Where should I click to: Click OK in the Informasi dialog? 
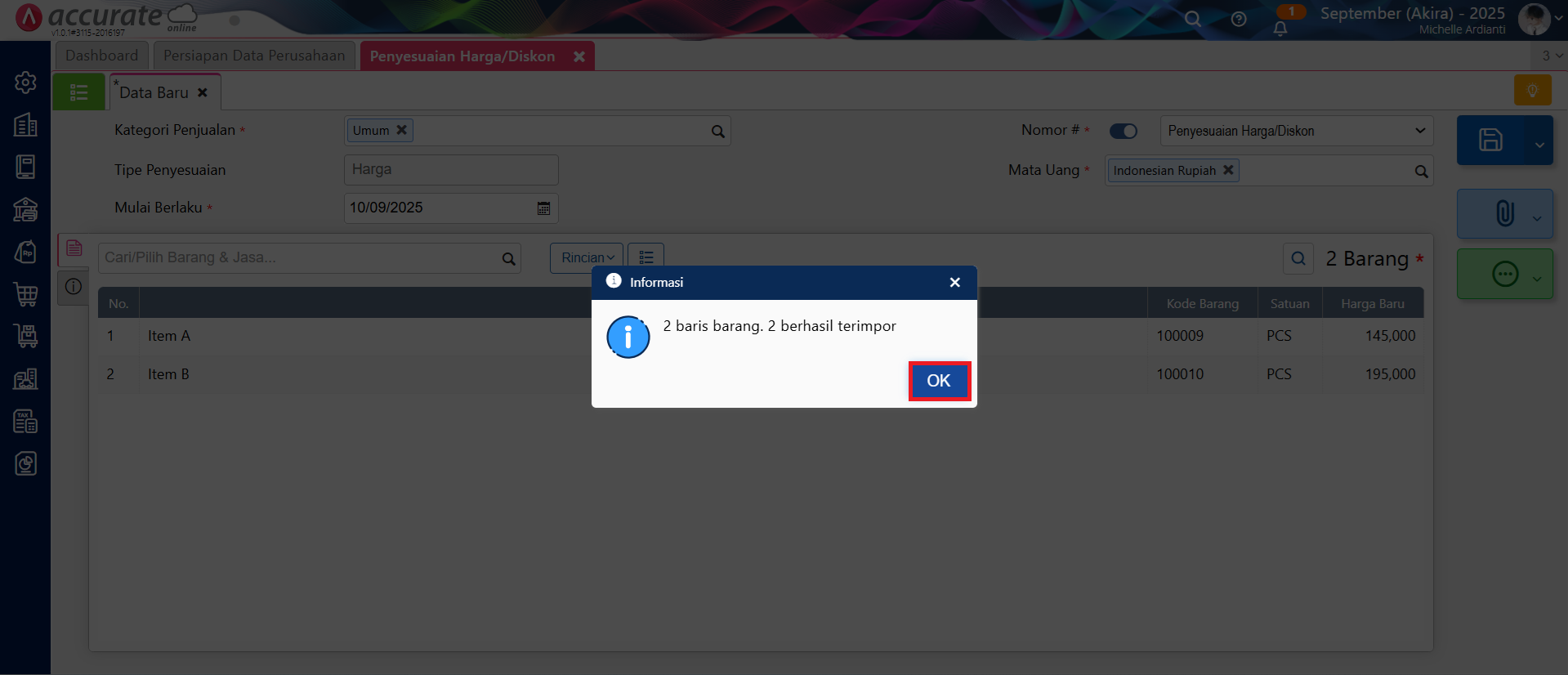click(x=939, y=381)
